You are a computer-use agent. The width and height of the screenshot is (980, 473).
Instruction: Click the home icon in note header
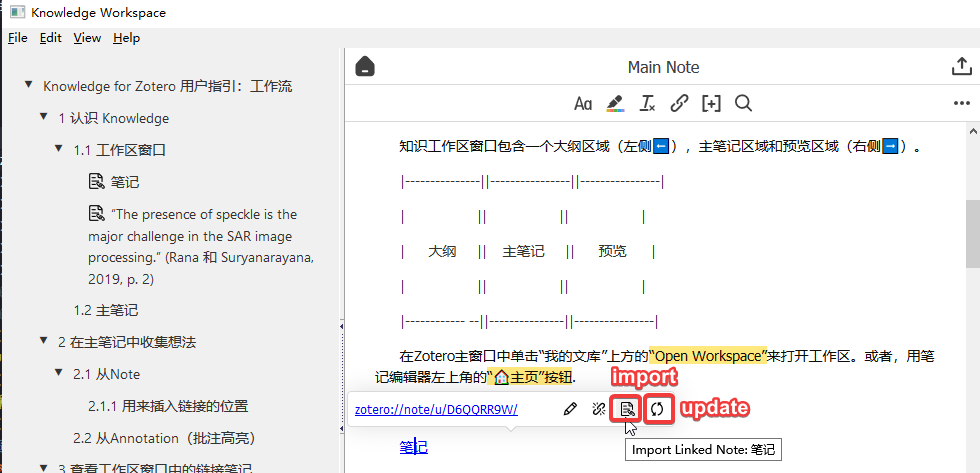click(x=366, y=67)
